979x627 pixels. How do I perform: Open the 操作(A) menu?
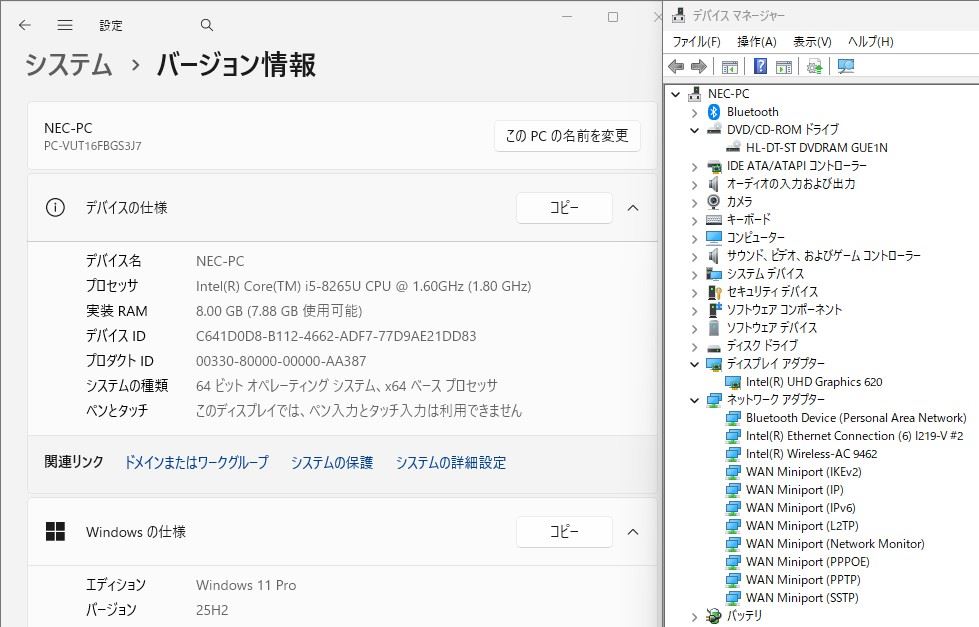(x=756, y=42)
